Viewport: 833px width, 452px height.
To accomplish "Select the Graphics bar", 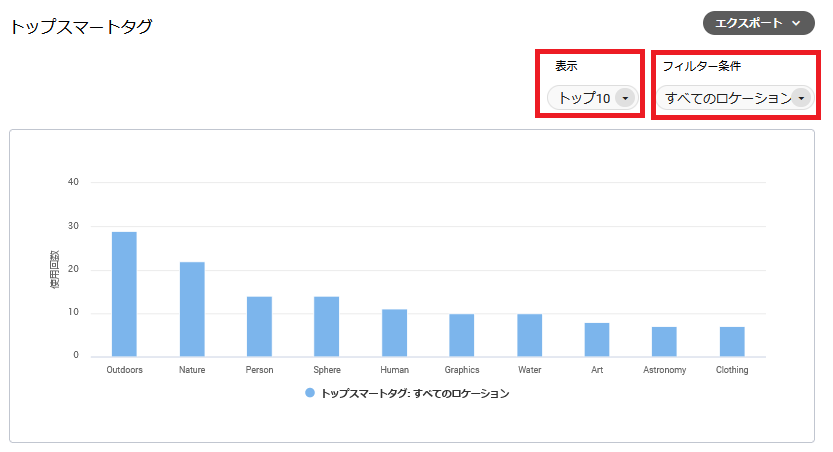I will point(462,335).
